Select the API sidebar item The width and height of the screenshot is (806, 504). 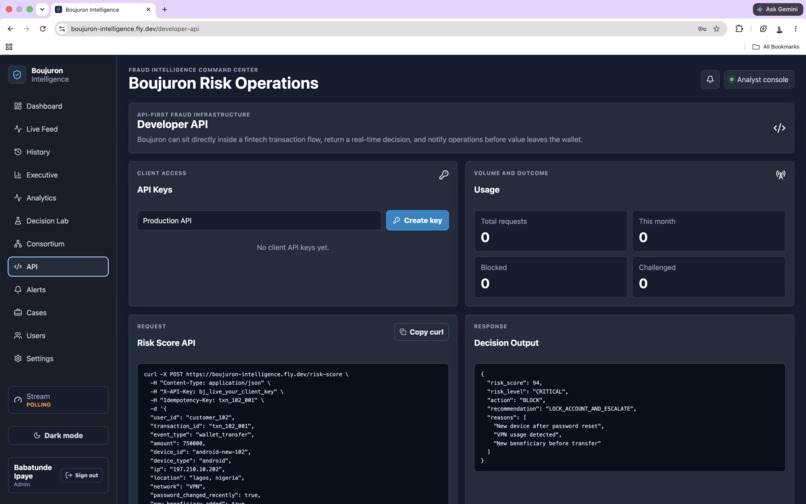(58, 266)
